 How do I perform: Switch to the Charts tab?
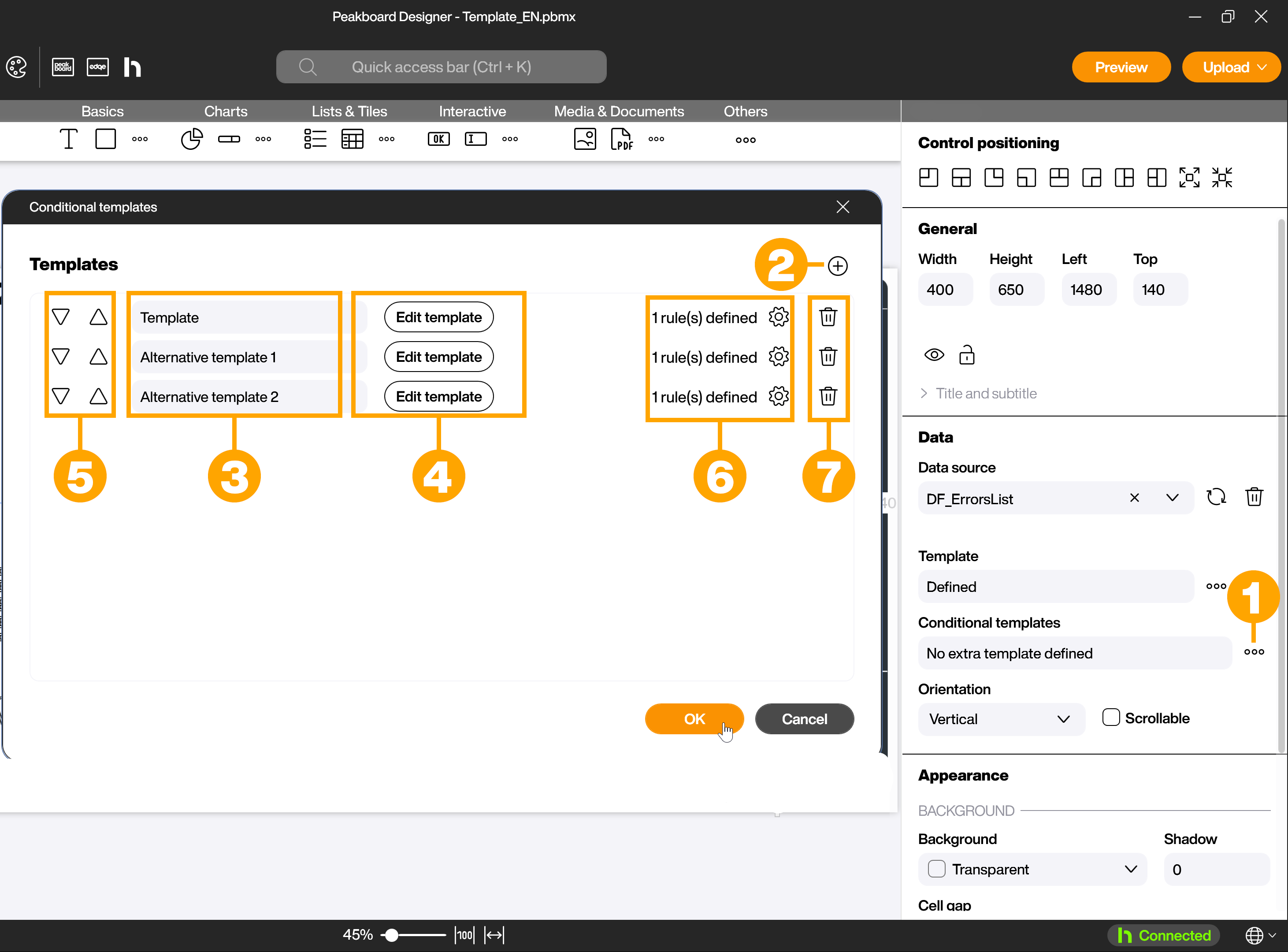(x=225, y=111)
